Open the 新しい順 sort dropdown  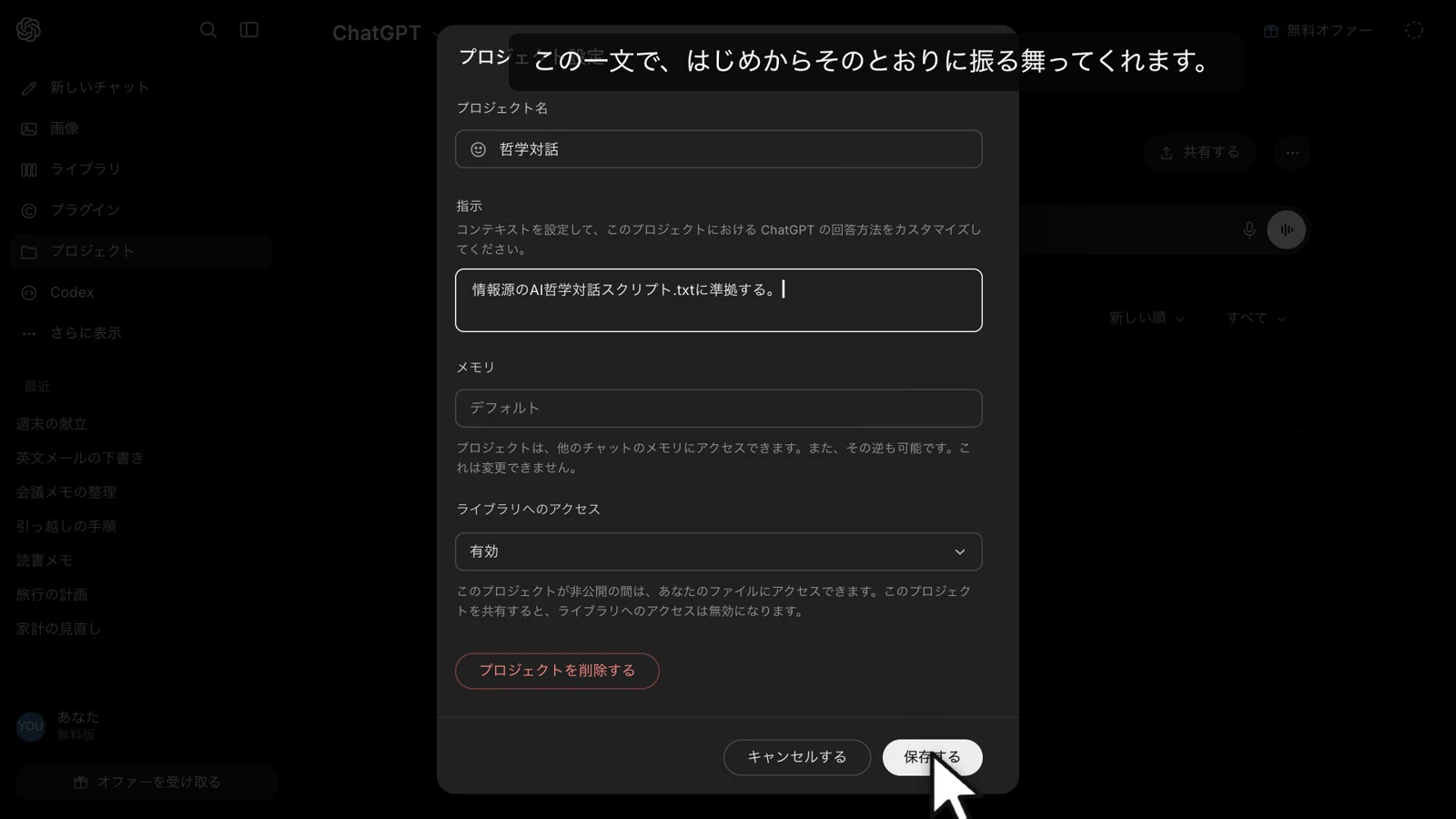(x=1147, y=318)
